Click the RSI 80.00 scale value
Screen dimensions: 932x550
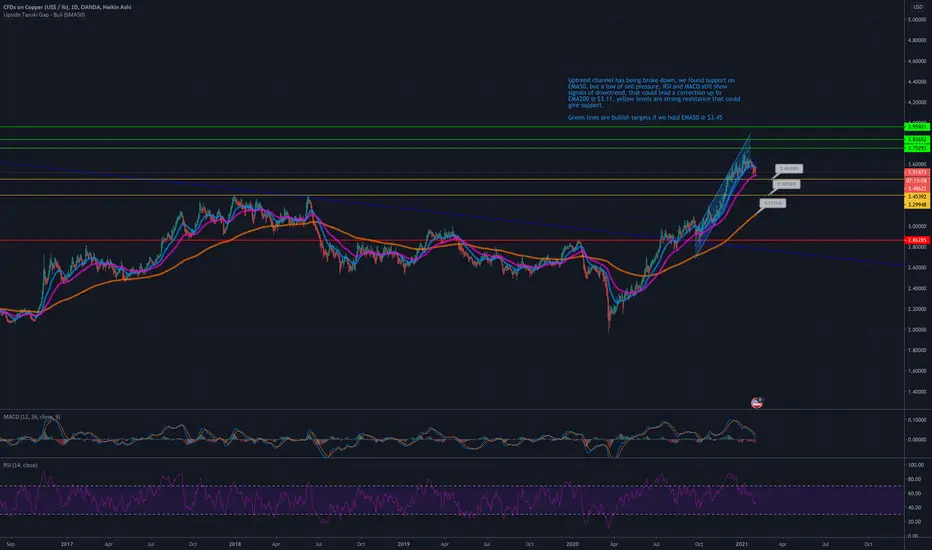pos(916,479)
